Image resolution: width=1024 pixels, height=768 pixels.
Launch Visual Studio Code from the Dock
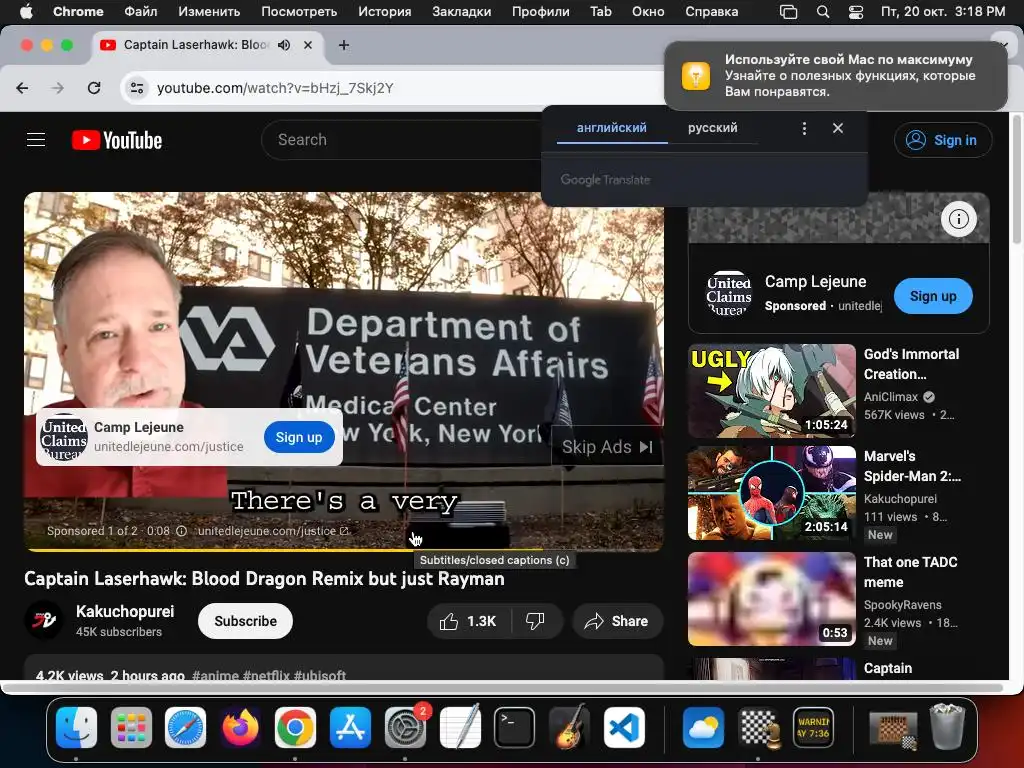tap(624, 727)
